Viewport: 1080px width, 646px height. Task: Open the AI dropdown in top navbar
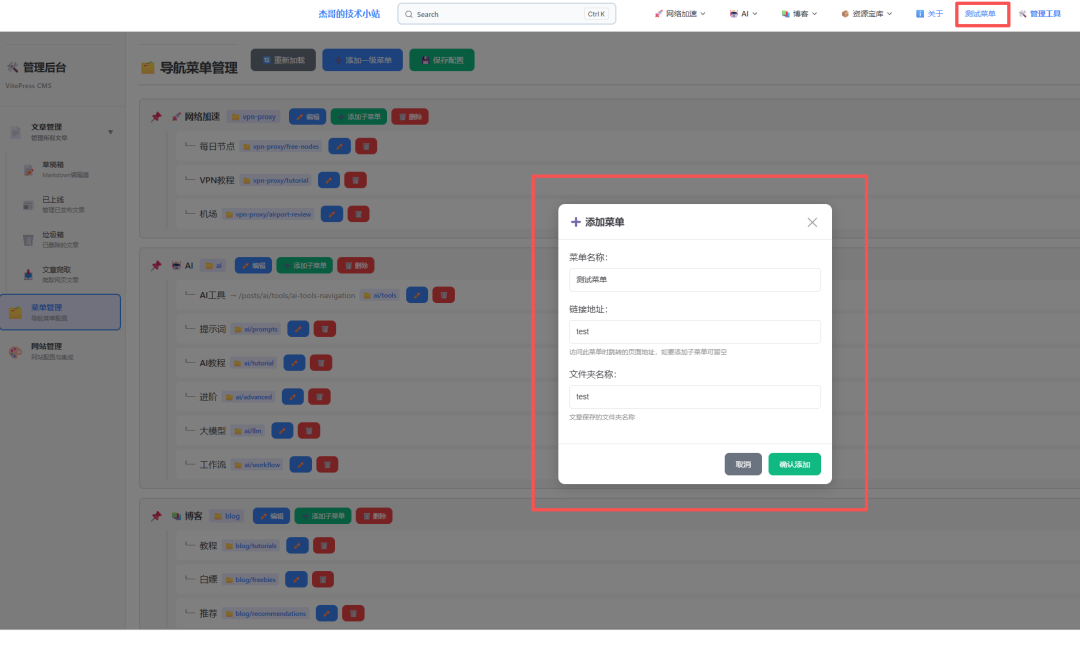click(744, 14)
